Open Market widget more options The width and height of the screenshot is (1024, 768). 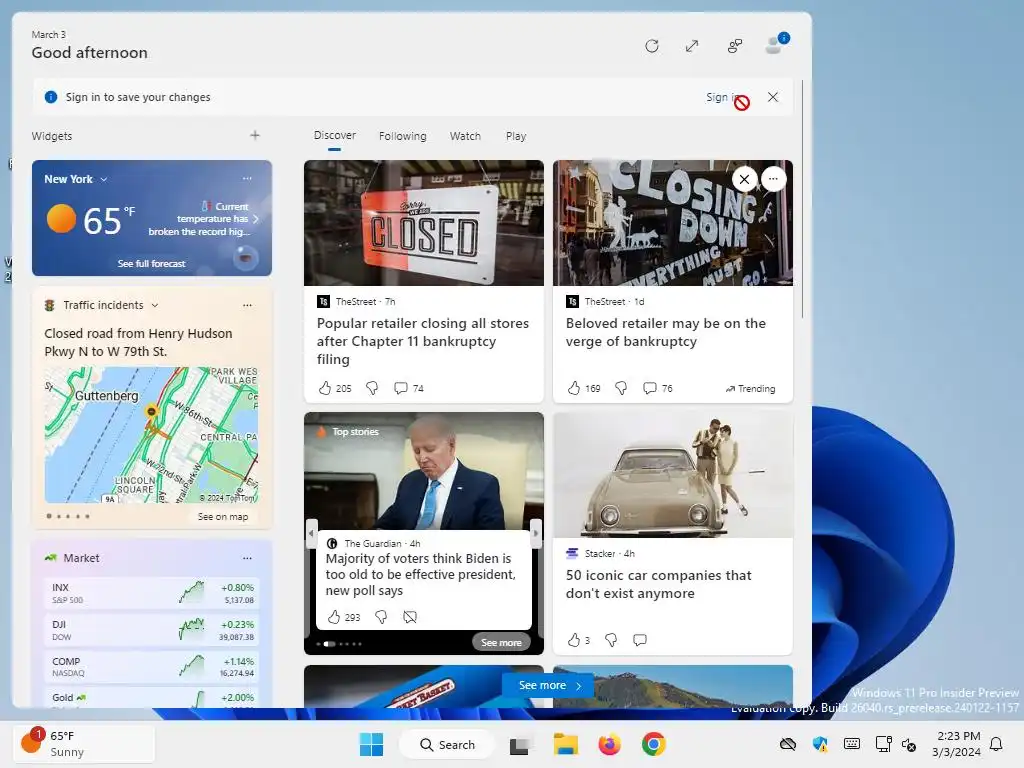247,558
